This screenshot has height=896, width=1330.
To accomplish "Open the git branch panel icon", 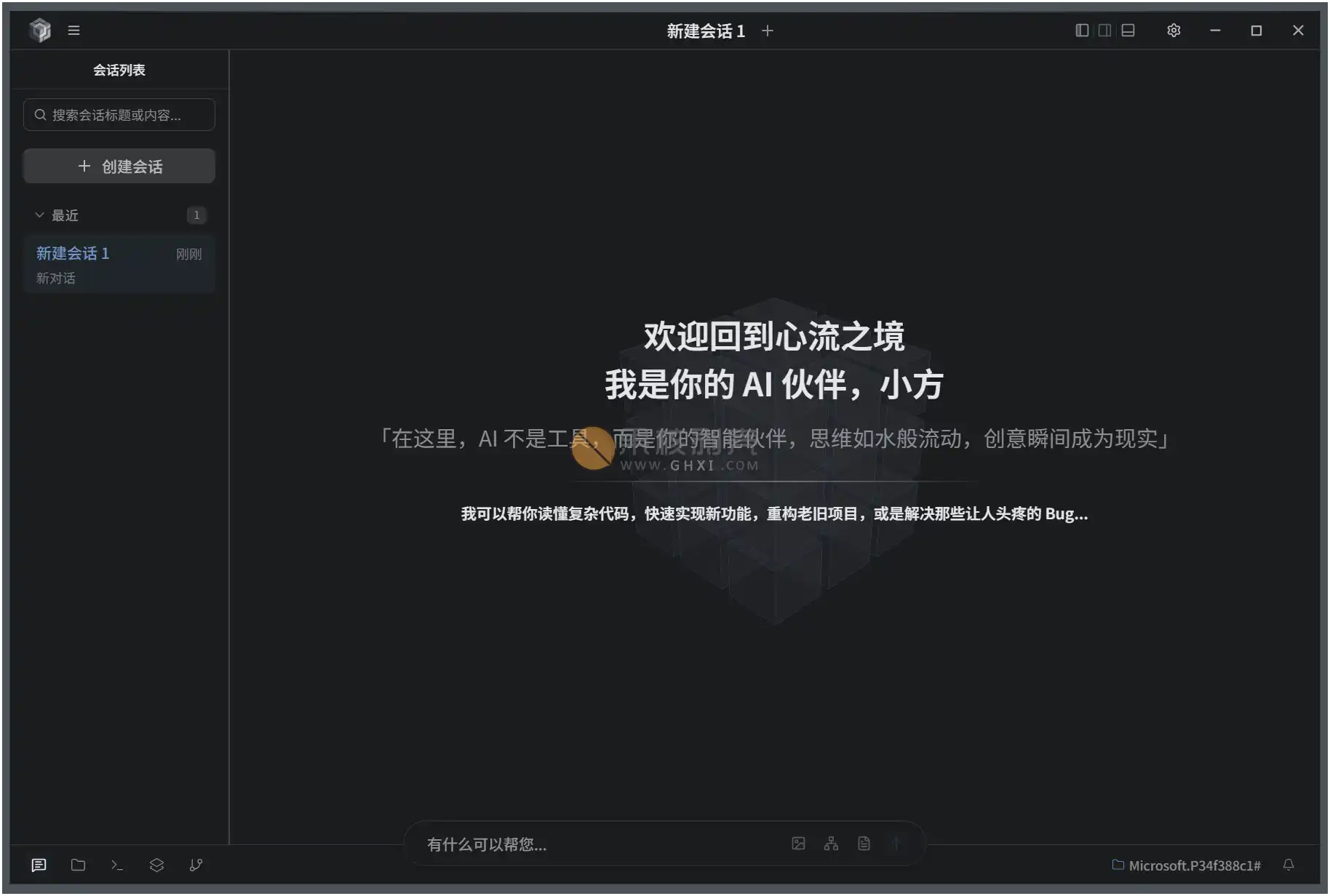I will (x=196, y=865).
